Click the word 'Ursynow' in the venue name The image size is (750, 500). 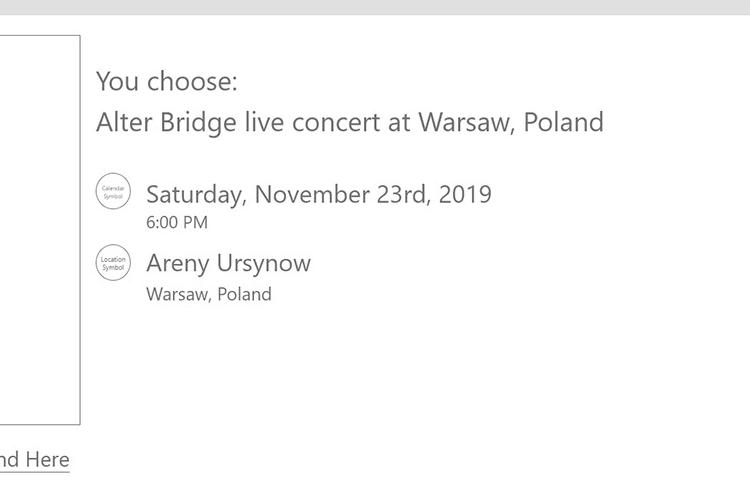coord(264,264)
